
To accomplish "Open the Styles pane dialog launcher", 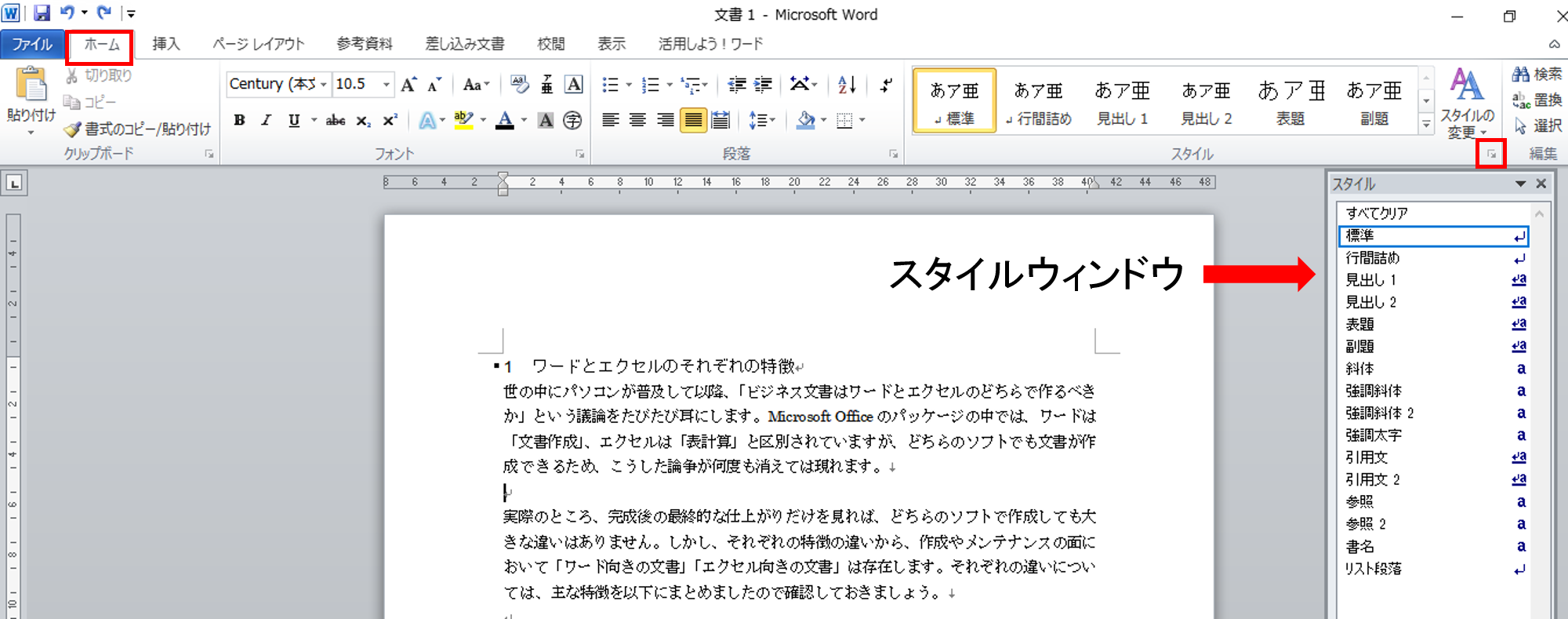I will tap(1492, 155).
